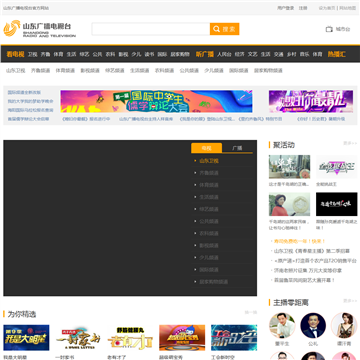
Task: Open the orange highlighted 快来 news link
Action: [x=299, y=241]
